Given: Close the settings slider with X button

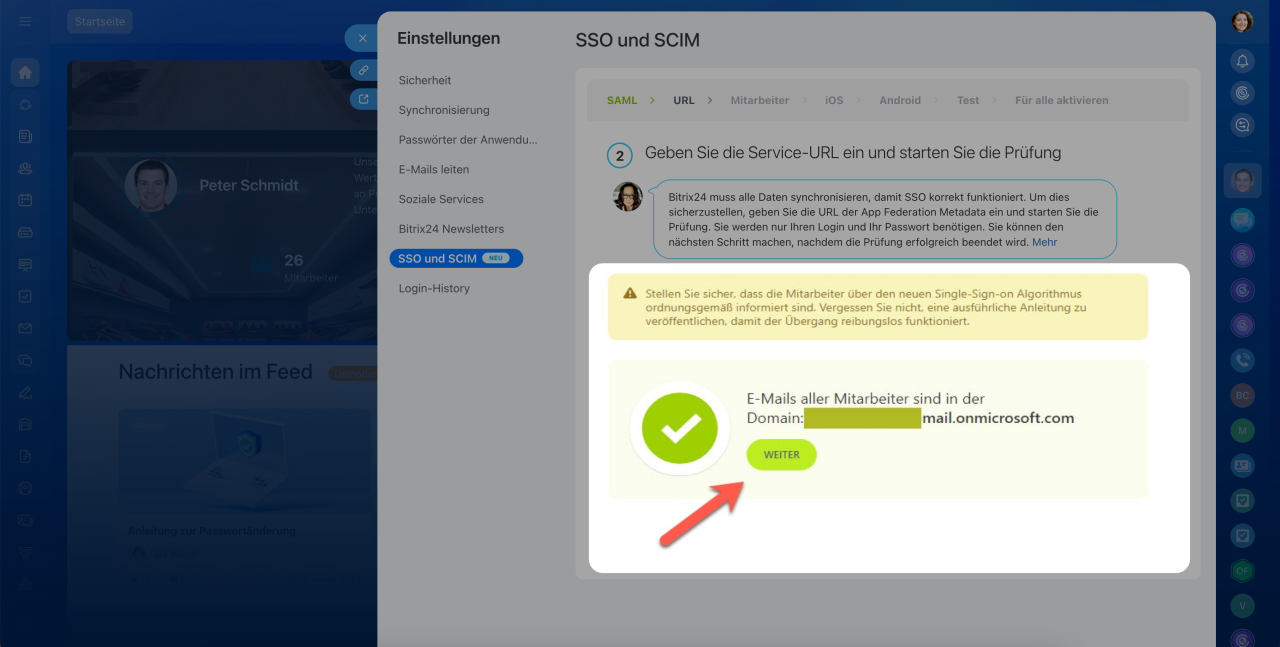Looking at the screenshot, I should click(362, 38).
